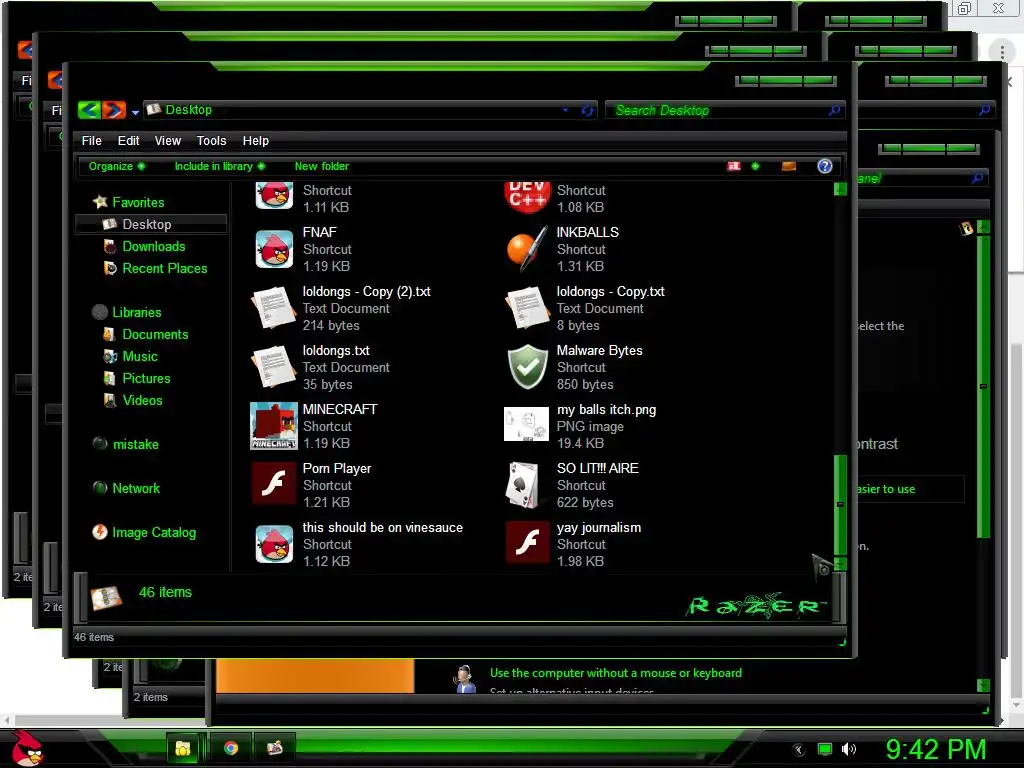The height and width of the screenshot is (768, 1024).
Task: Open the Organize dropdown
Action: tap(117, 166)
